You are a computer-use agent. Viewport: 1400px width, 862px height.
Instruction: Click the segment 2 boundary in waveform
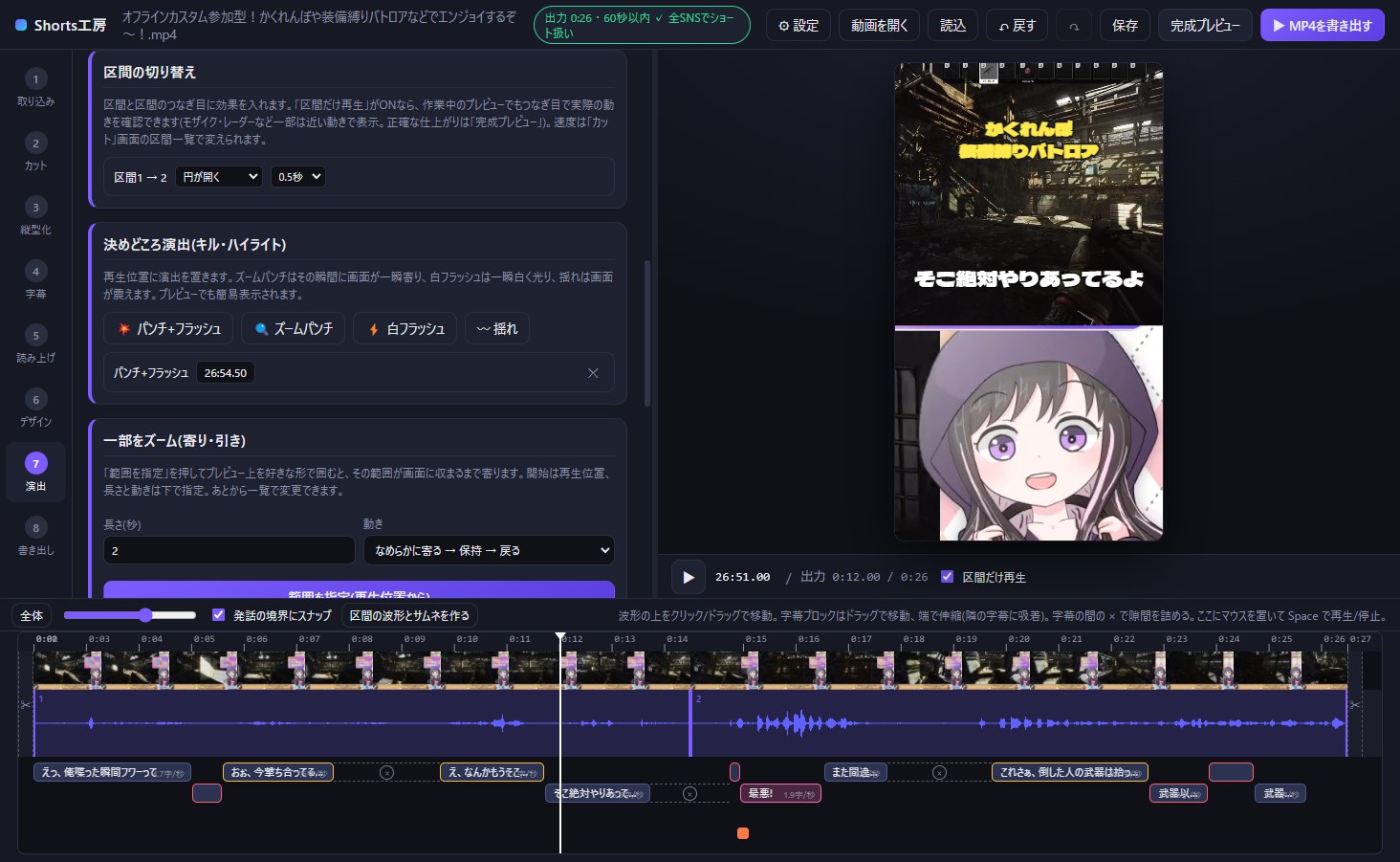(x=690, y=722)
